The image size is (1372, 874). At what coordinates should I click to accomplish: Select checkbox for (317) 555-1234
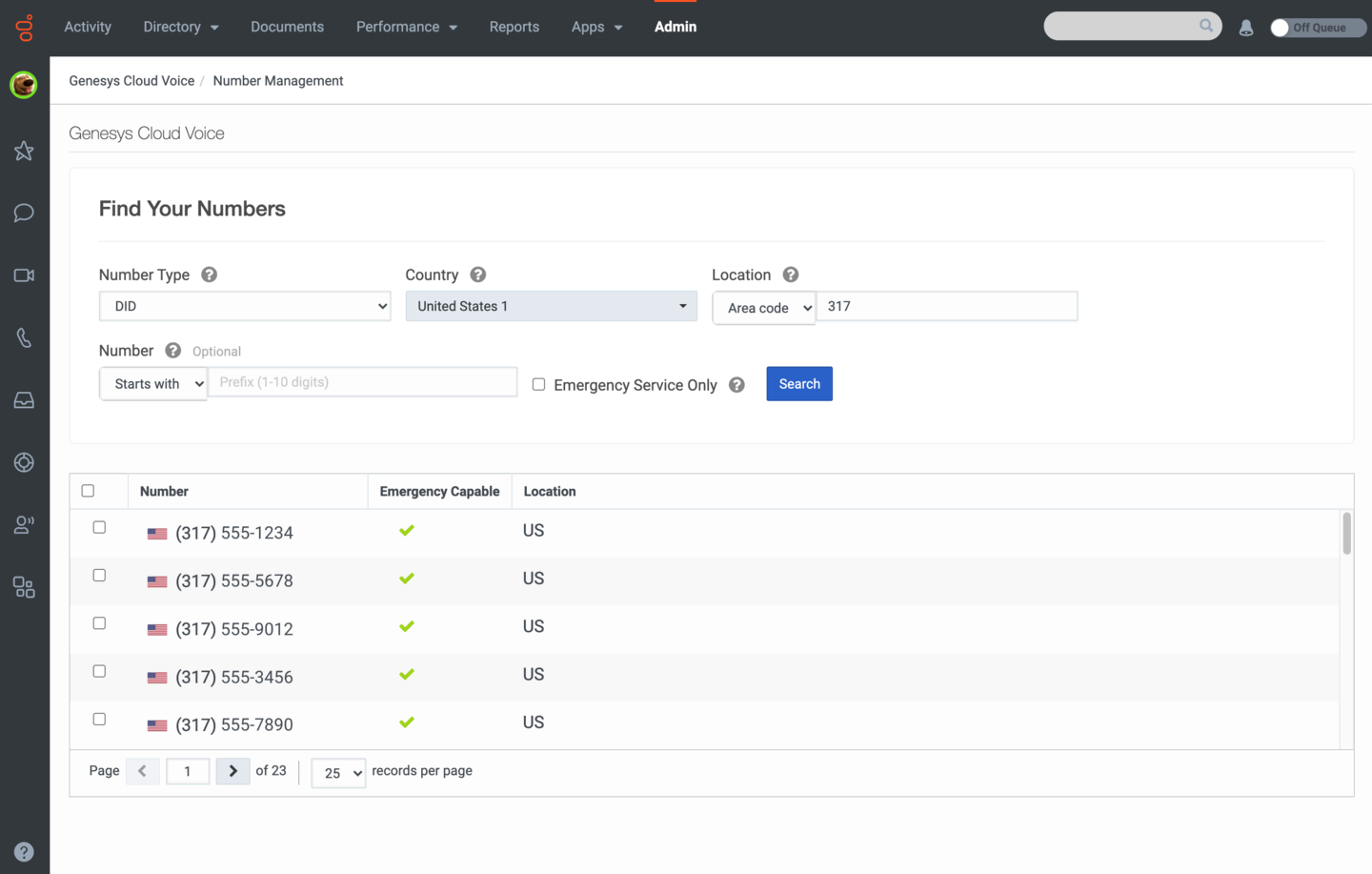99,527
